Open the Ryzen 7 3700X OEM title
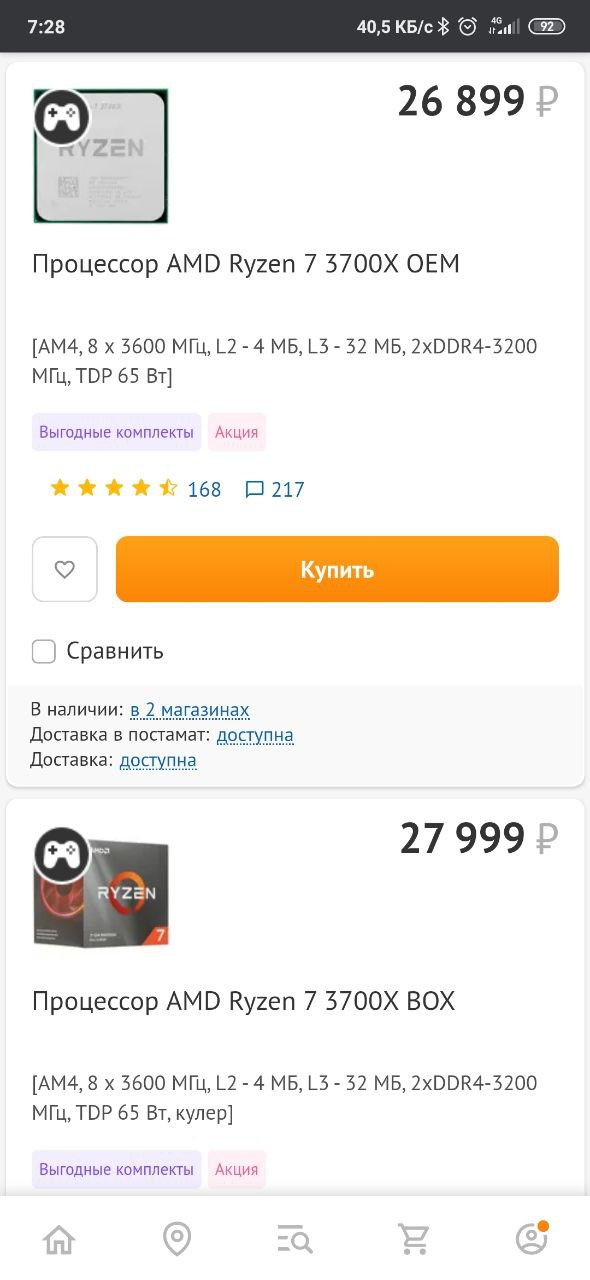This screenshot has height=1280, width=590. [246, 264]
